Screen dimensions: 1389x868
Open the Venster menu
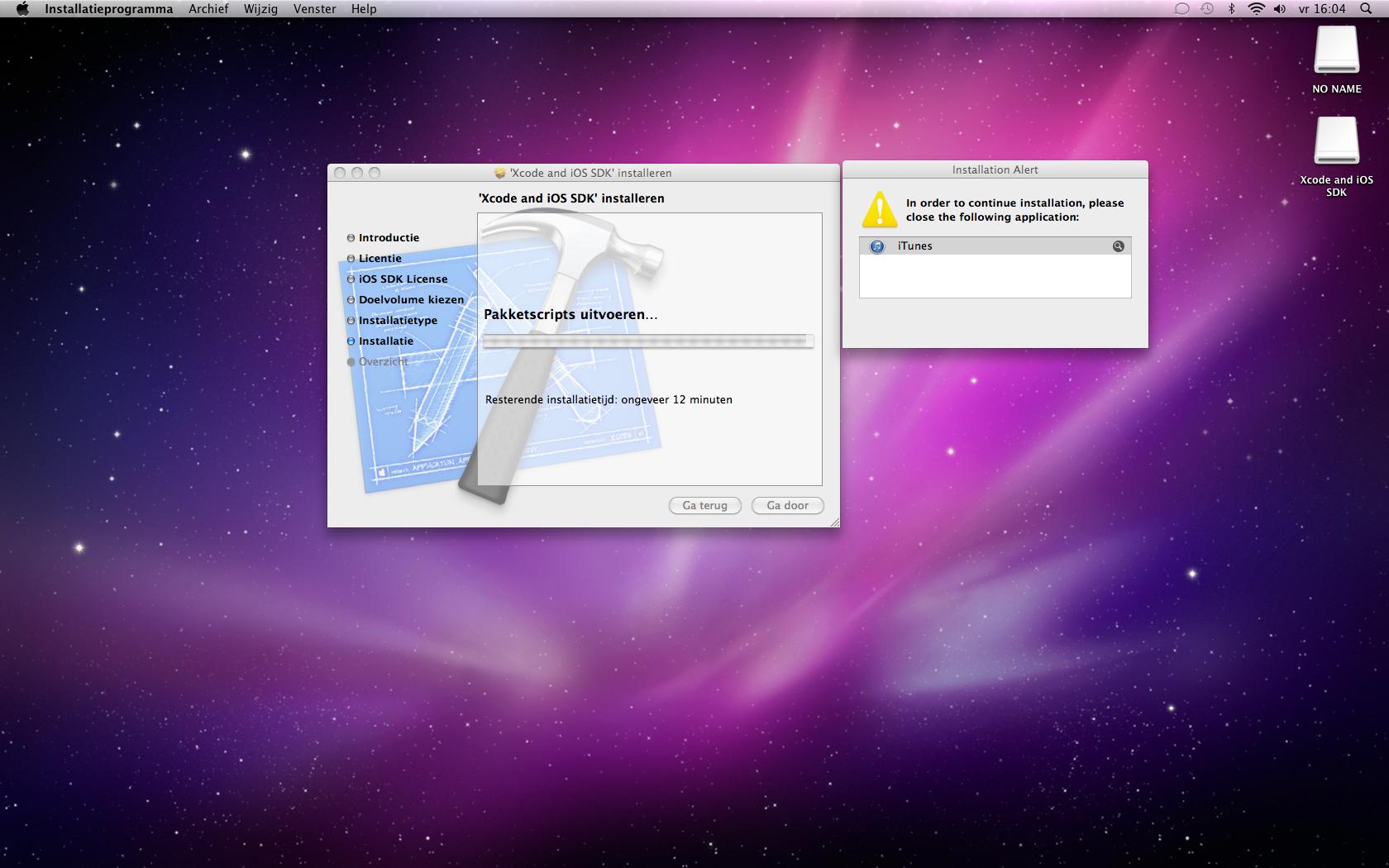point(314,9)
